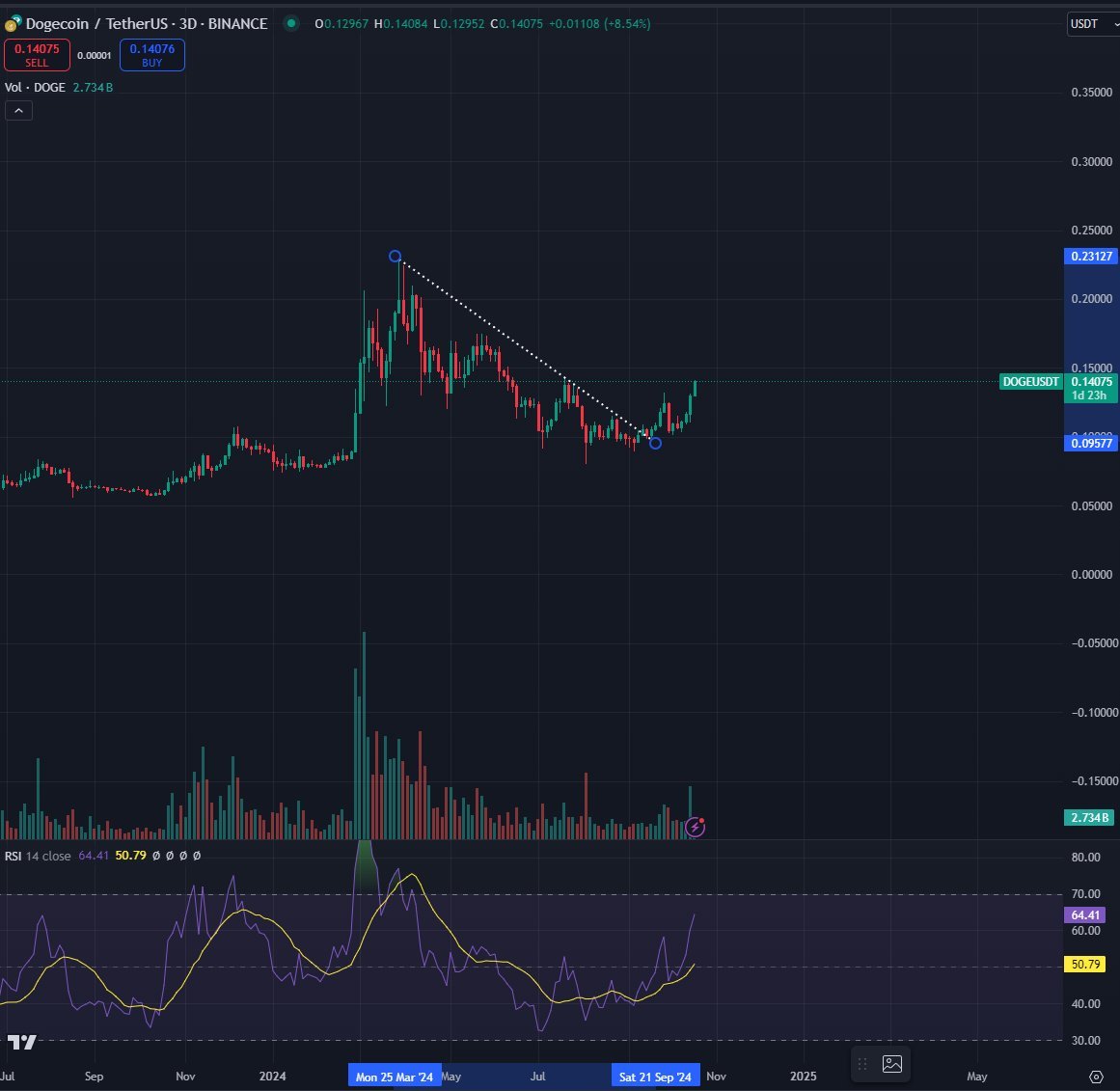Viewport: 1120px width, 1091px height.
Task: Click the 0.23127 price label on axis
Action: [x=1091, y=256]
